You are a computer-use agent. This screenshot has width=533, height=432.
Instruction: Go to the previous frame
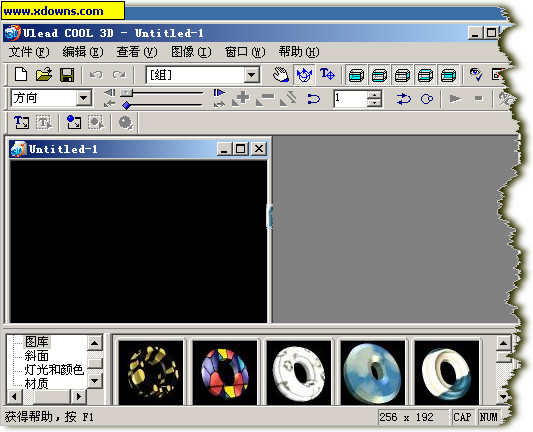pyautogui.click(x=109, y=92)
